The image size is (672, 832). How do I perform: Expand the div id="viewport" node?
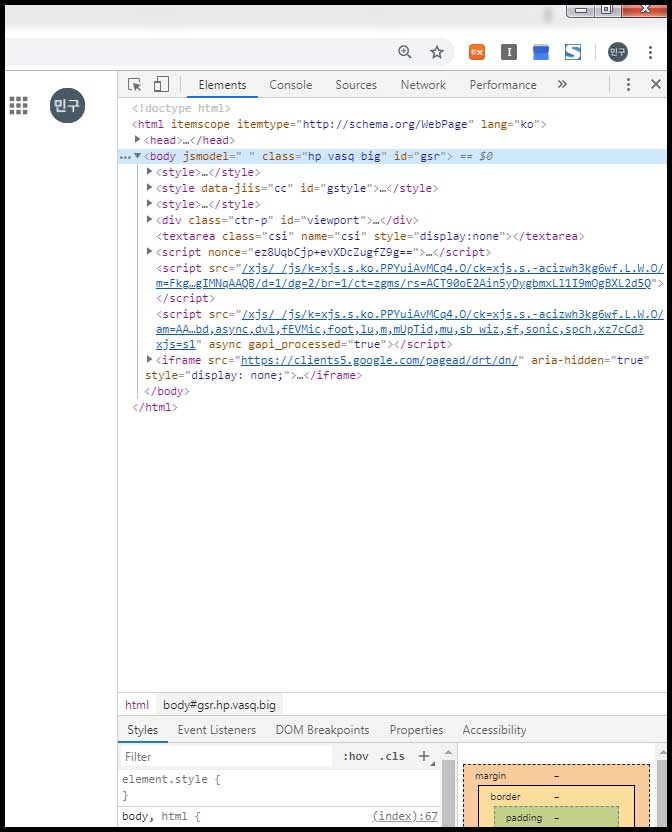point(149,220)
